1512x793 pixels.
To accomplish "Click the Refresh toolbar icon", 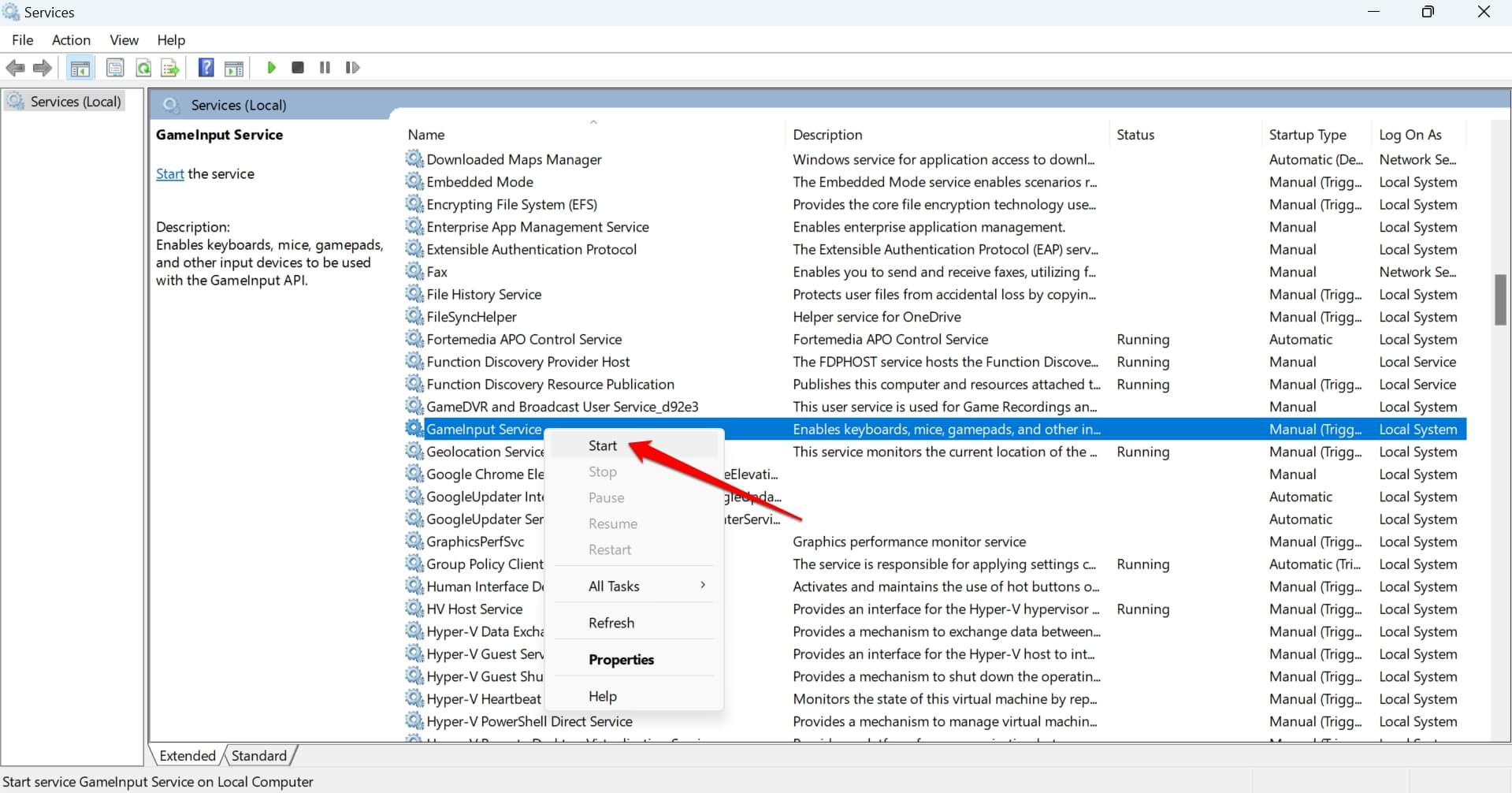I will 143,69.
